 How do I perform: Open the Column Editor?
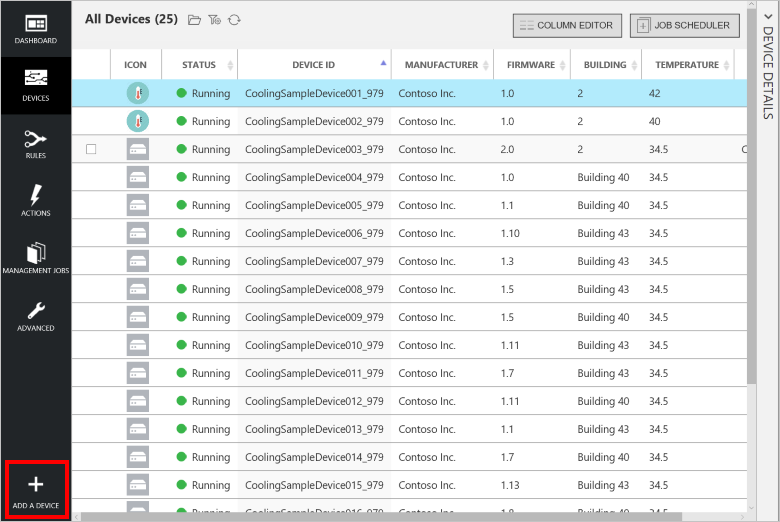tap(567, 25)
